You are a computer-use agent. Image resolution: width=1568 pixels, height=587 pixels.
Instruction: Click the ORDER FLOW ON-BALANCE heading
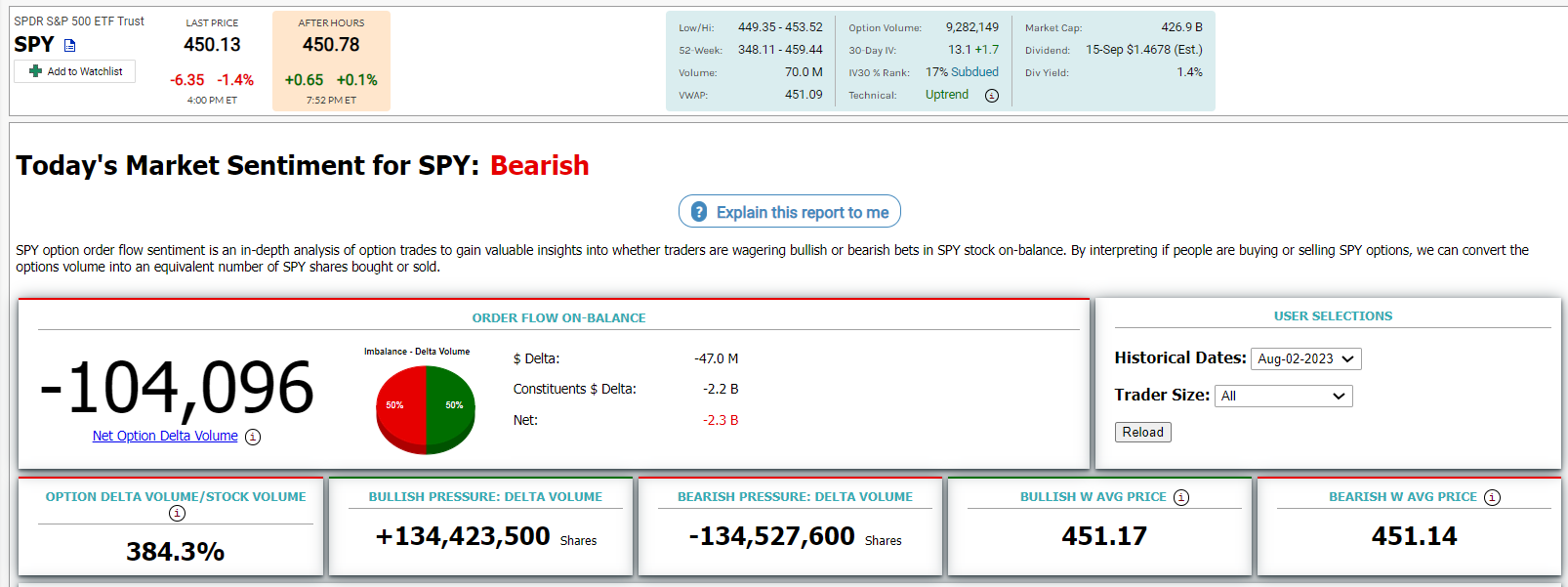coord(558,318)
